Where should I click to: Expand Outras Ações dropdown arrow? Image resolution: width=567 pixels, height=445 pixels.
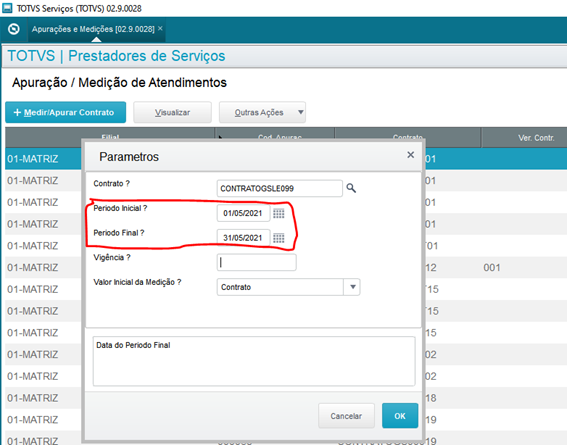pos(300,112)
